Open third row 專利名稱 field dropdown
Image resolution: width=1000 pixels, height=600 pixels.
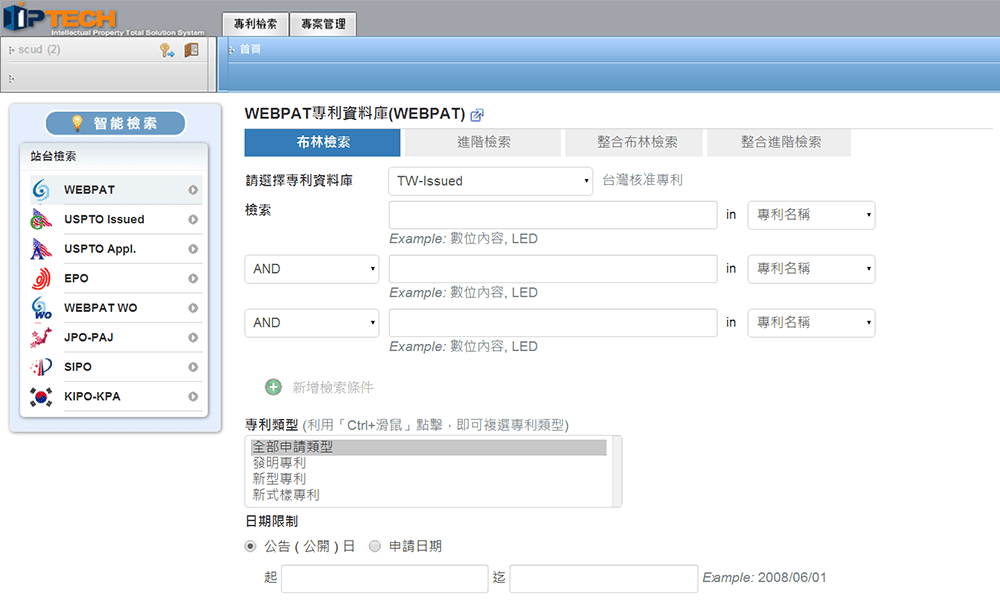(x=811, y=323)
